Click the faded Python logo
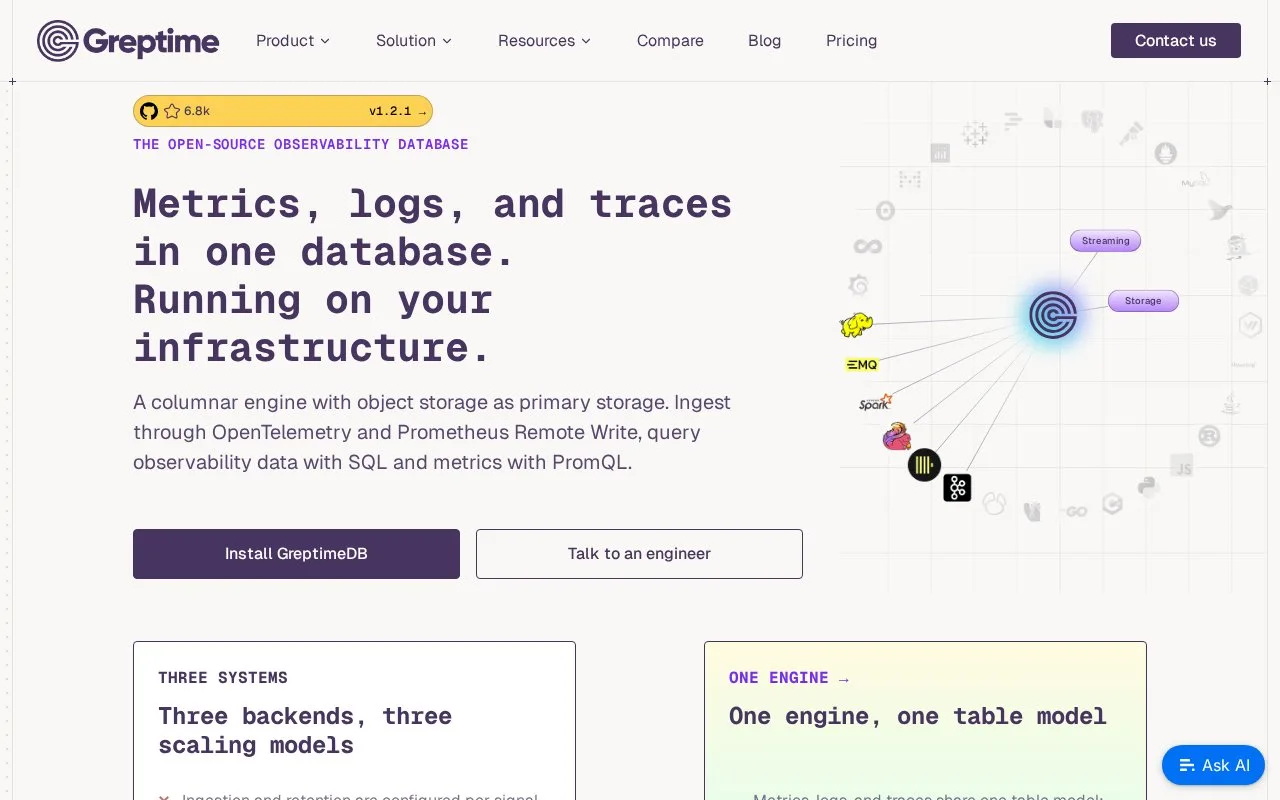The width and height of the screenshot is (1280, 800). (x=1147, y=487)
